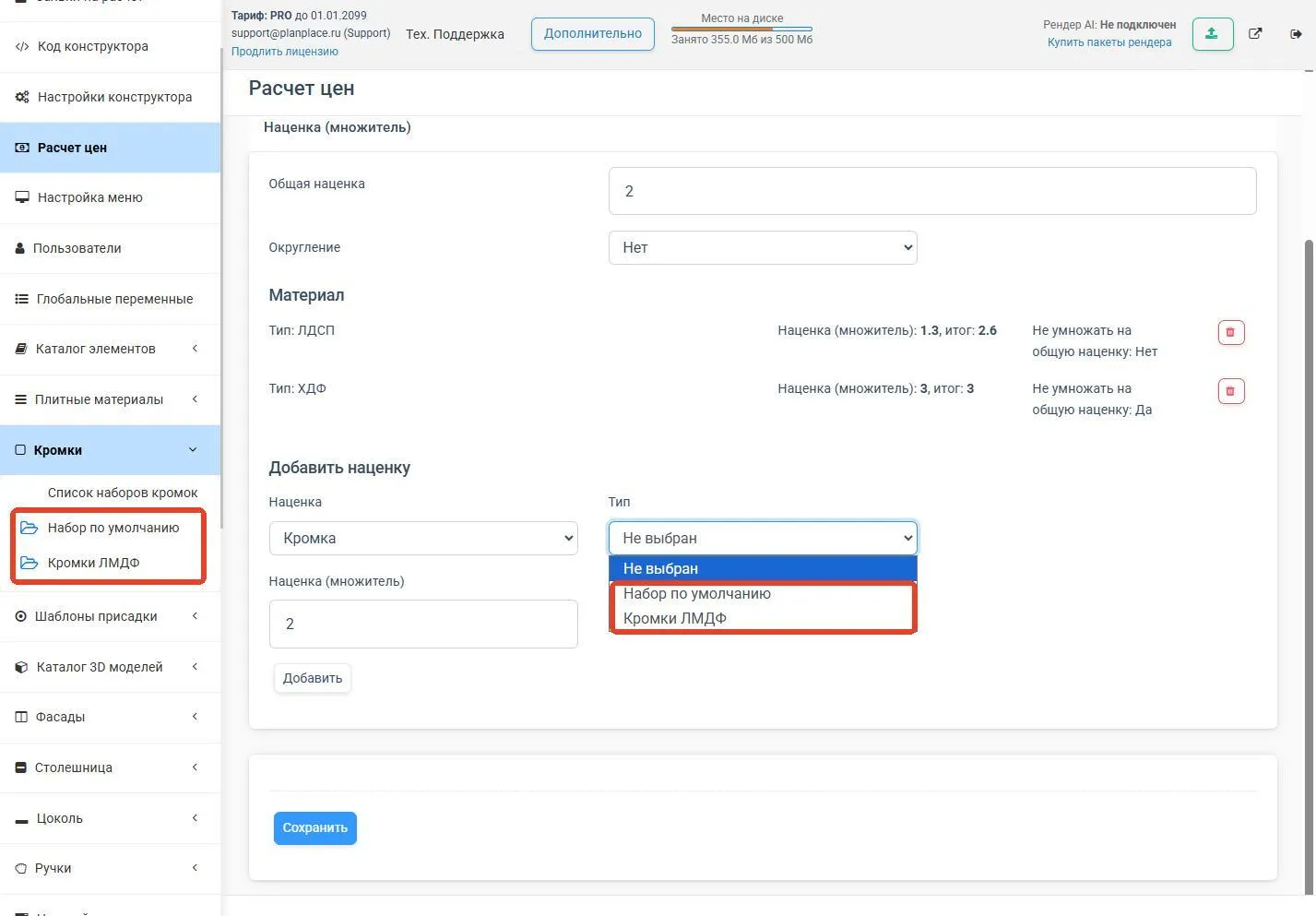This screenshot has width=1316, height=916.
Task: Select Кромки ЛМДФ option in Тип list
Action: [763, 618]
